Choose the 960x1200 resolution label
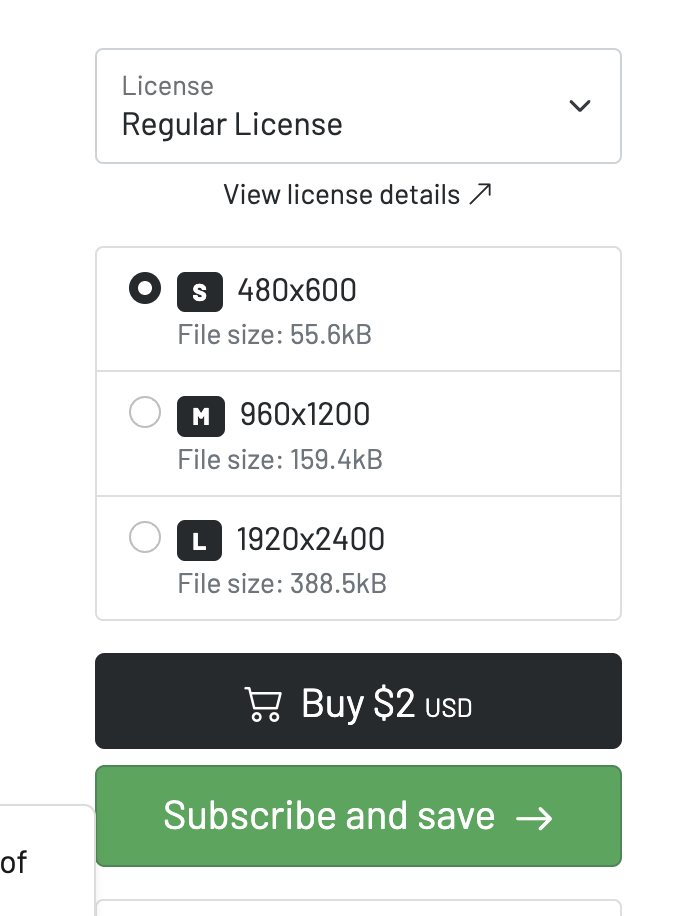678x916 pixels. 305,415
